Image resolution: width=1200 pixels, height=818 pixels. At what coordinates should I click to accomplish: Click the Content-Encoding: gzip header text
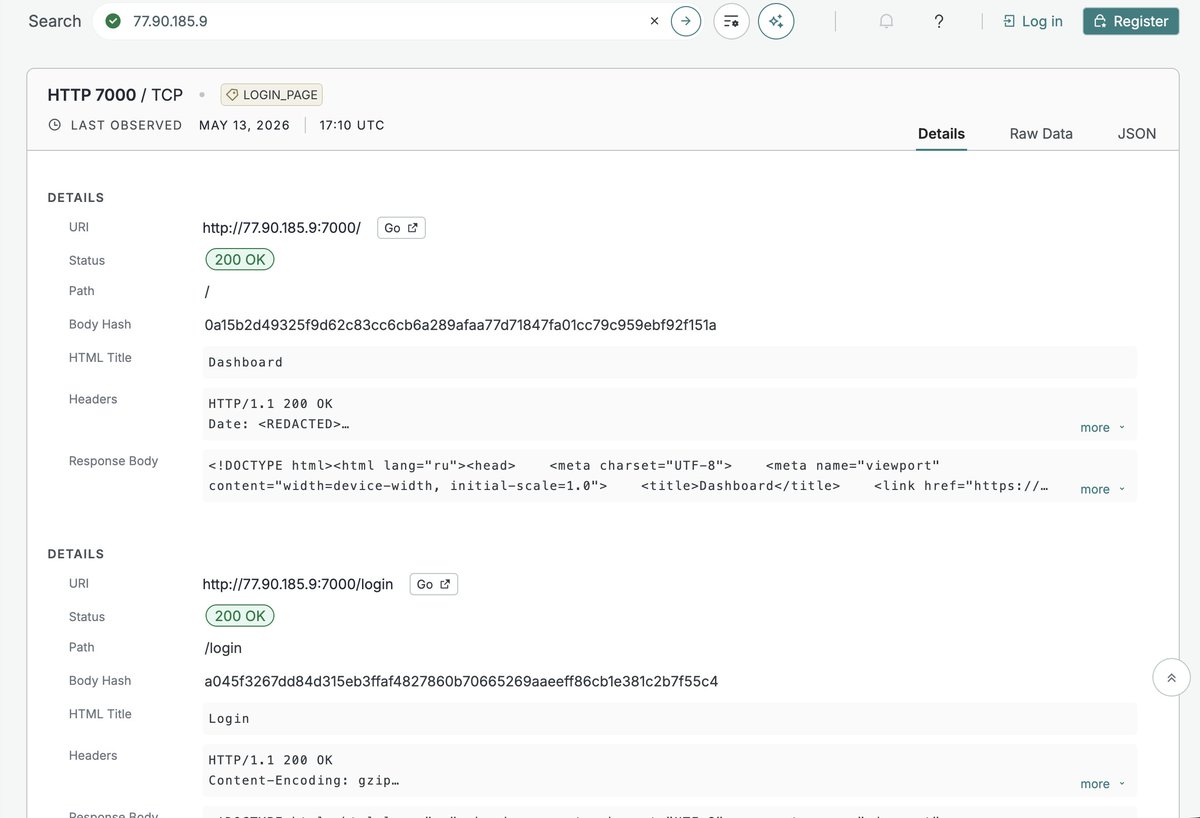[x=304, y=780]
